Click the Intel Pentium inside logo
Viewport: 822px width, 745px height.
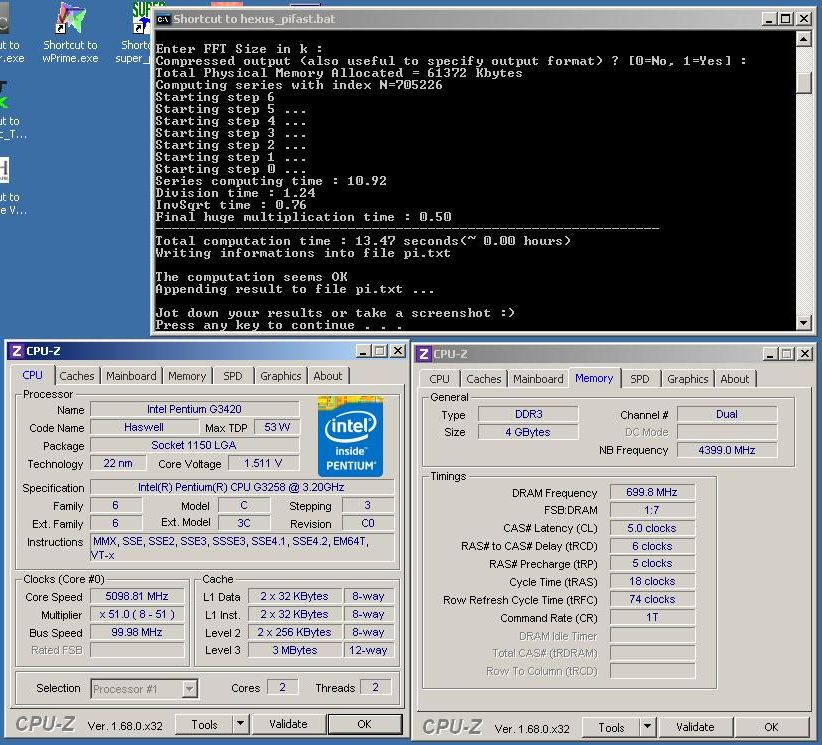point(350,436)
